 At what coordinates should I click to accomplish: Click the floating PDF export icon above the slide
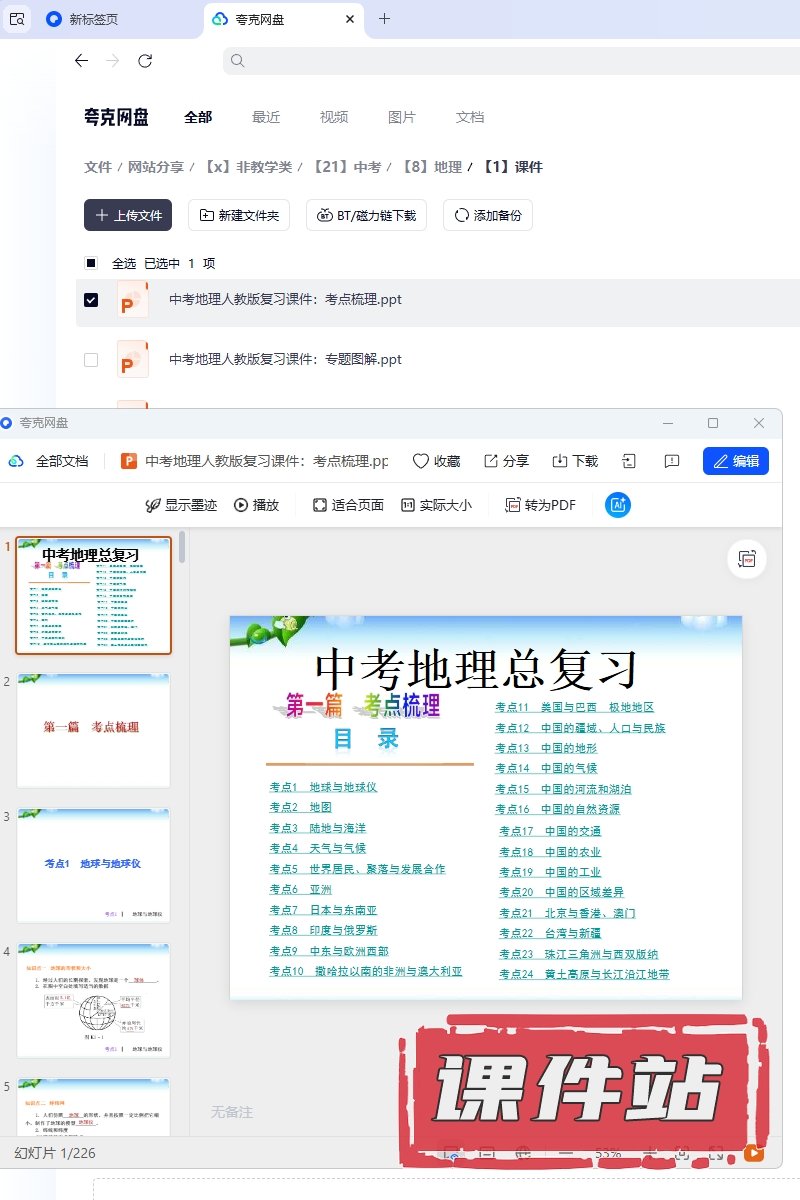pos(746,559)
